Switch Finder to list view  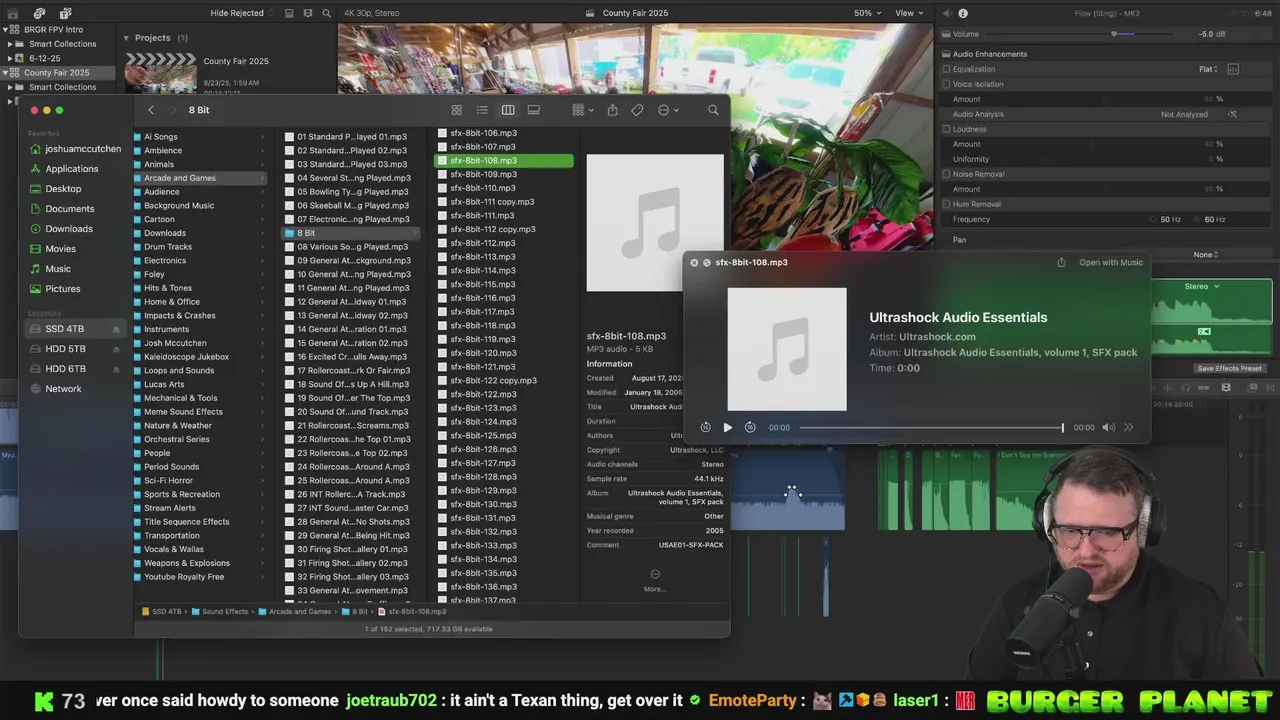tap(482, 110)
